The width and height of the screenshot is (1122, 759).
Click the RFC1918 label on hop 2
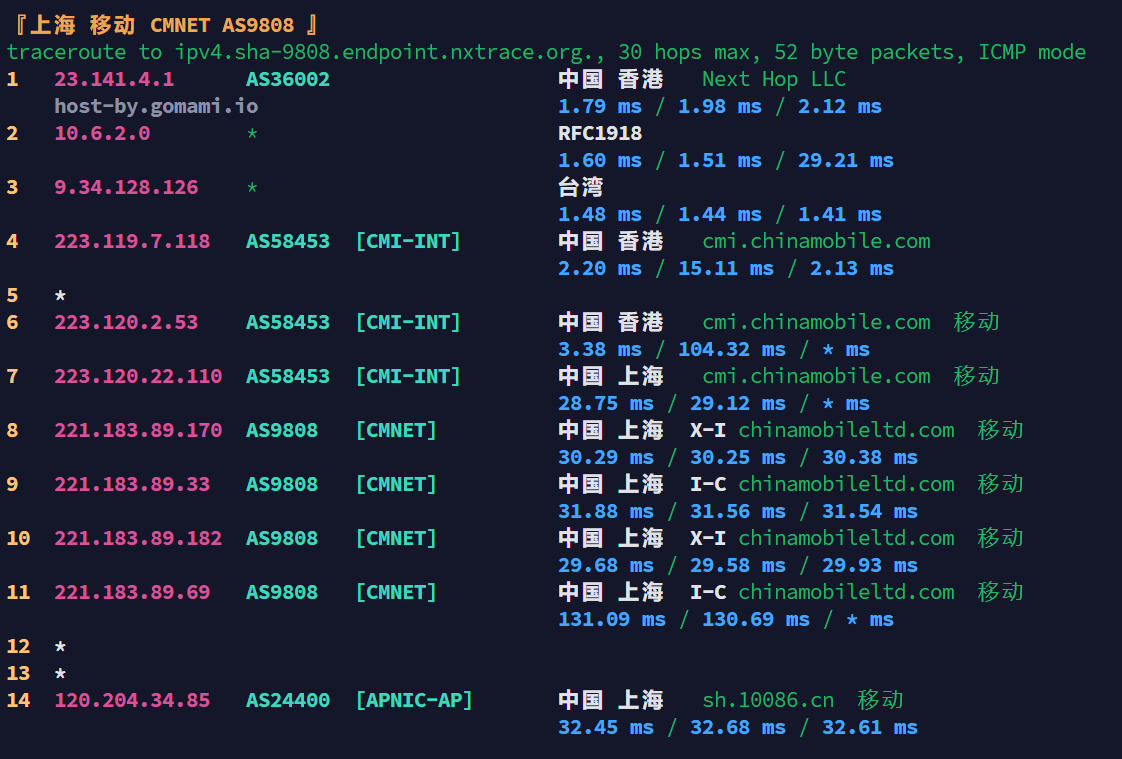(600, 133)
